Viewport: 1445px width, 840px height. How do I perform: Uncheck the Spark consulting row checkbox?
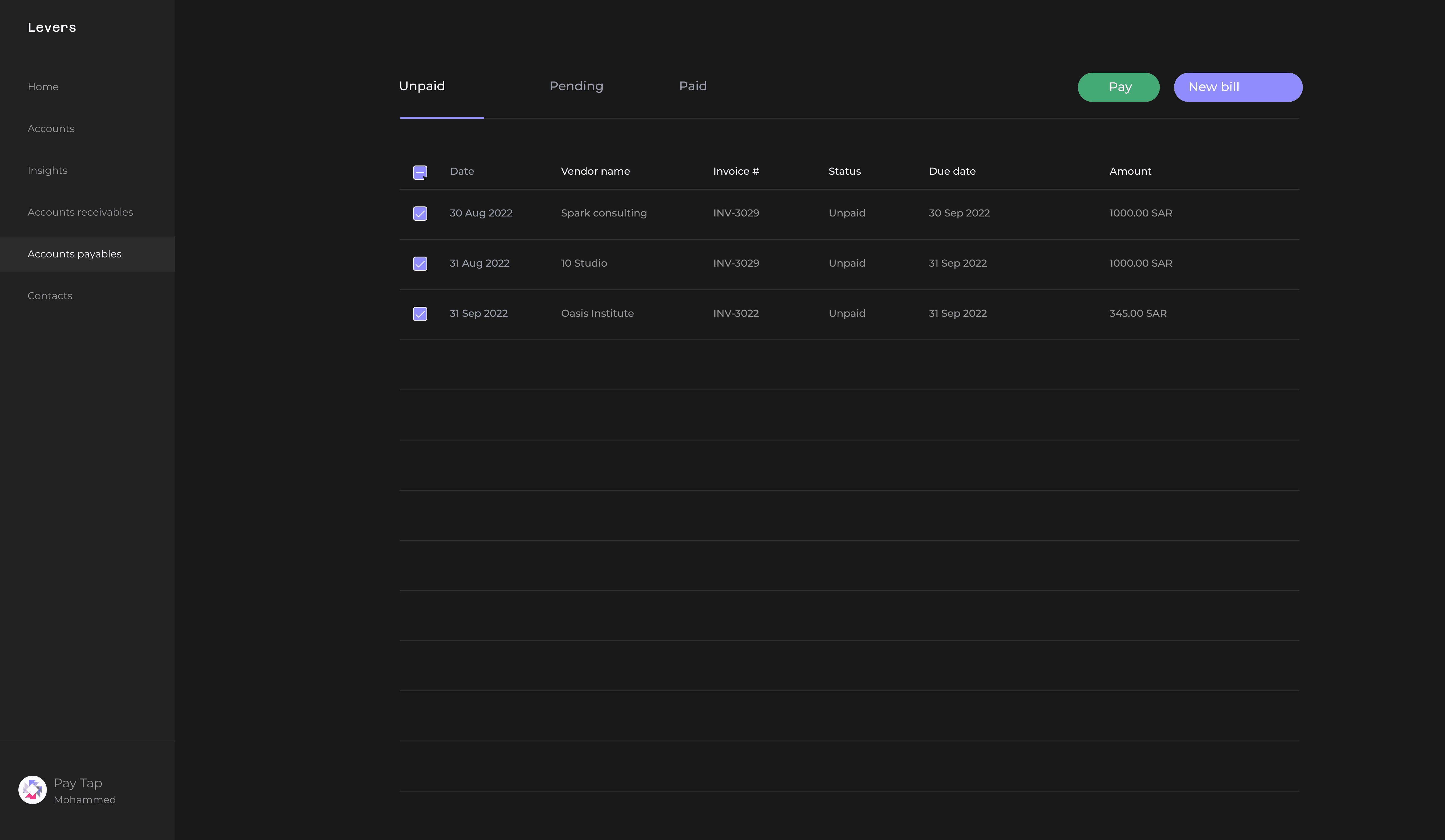coord(420,213)
